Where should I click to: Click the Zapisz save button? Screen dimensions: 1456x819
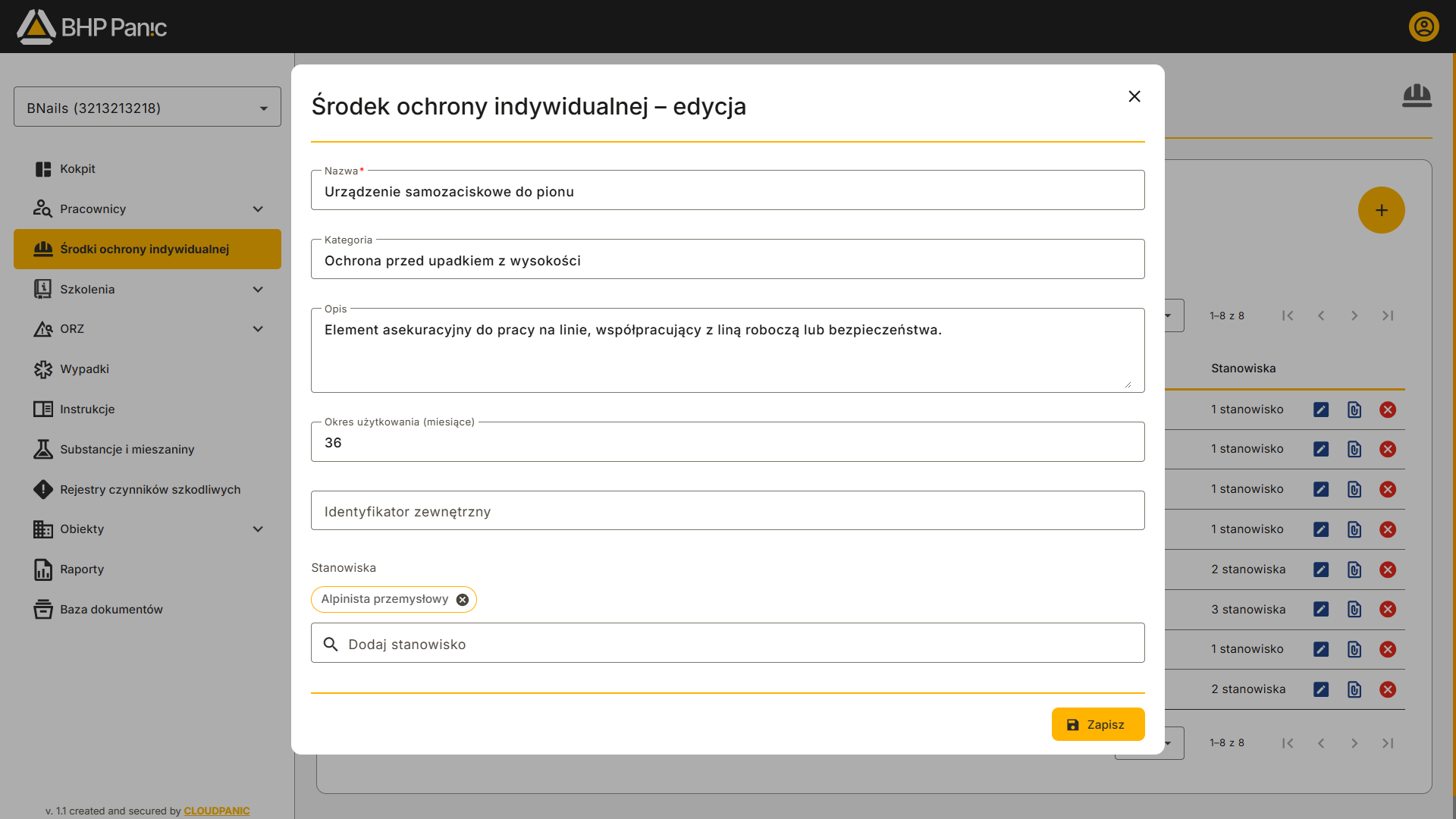coord(1097,724)
